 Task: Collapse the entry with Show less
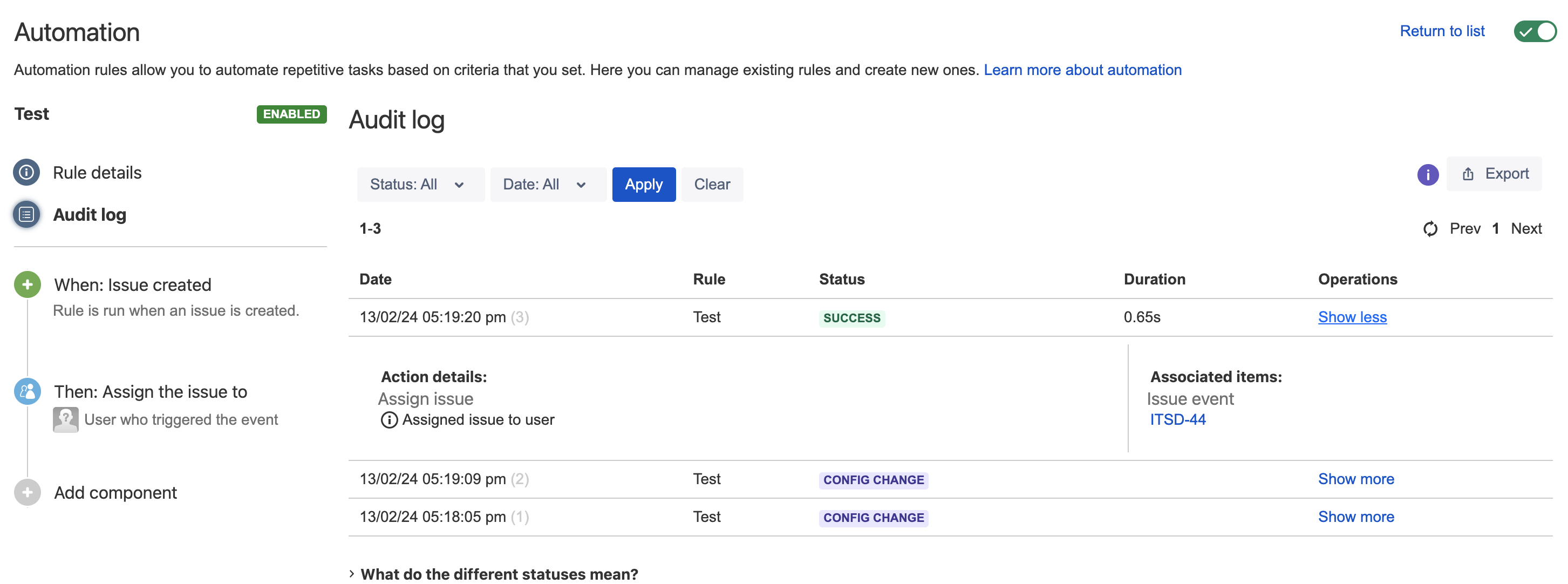(x=1351, y=317)
